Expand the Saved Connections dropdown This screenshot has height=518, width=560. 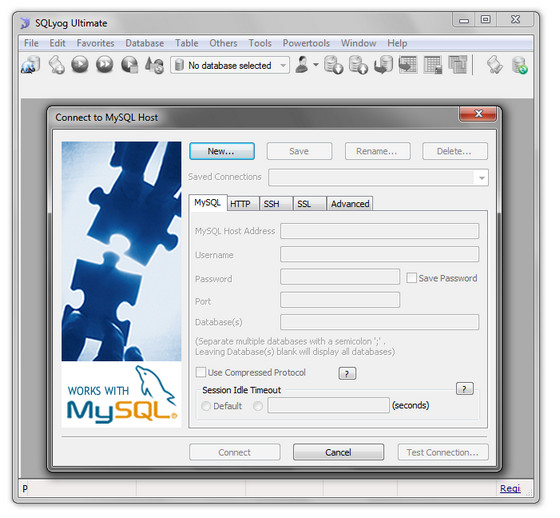click(482, 178)
